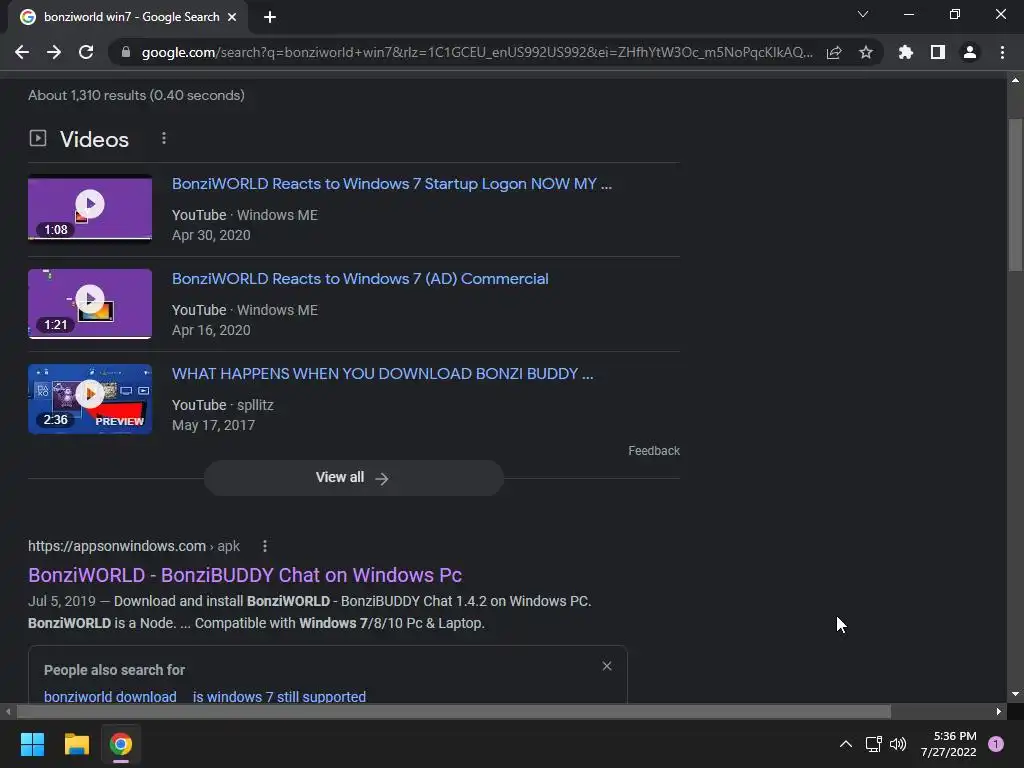
Task: Open a new browser tab
Action: tap(270, 17)
